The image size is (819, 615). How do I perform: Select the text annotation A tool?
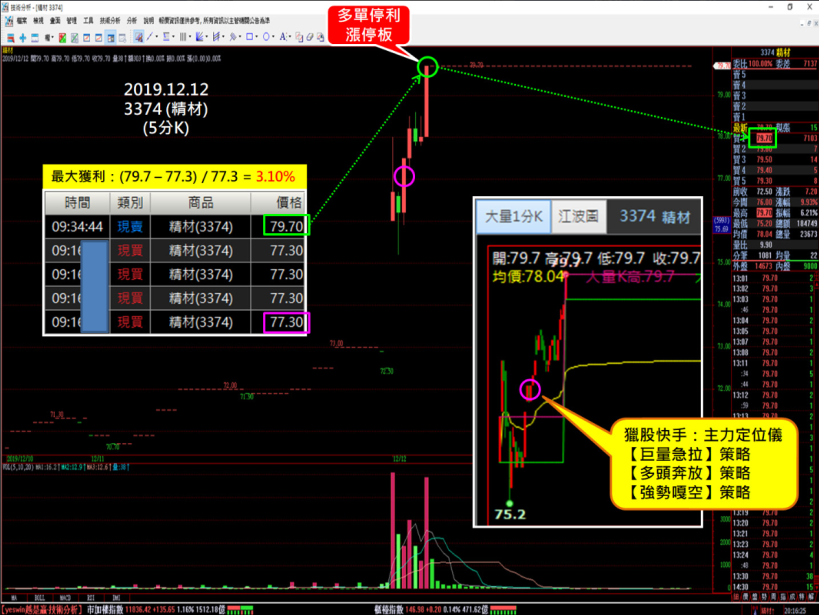(x=283, y=37)
